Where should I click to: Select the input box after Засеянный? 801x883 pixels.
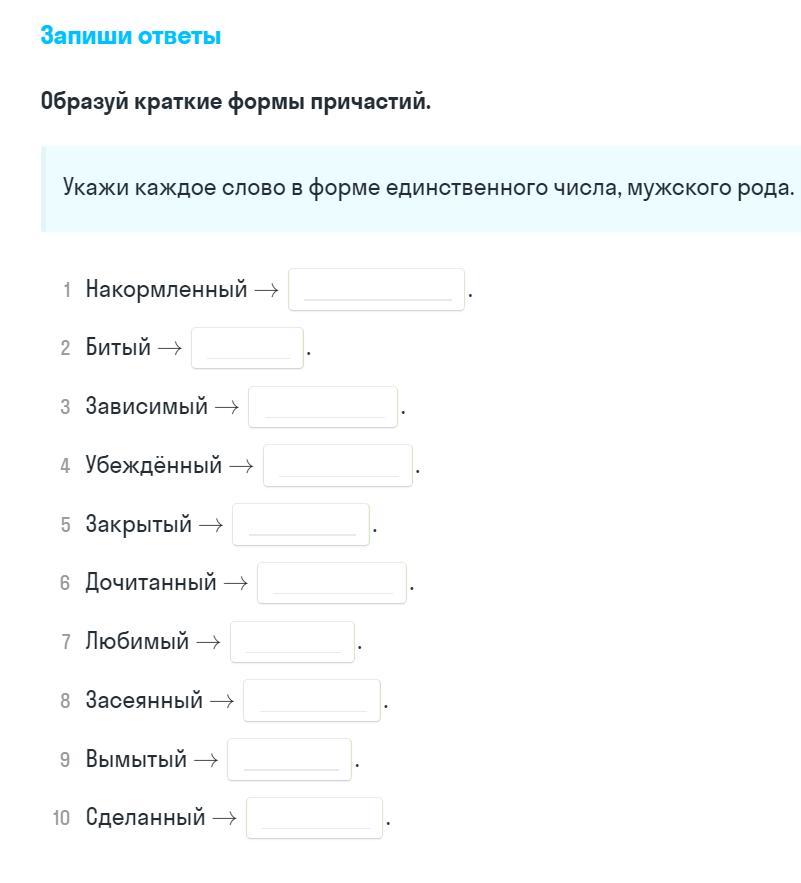pos(311,701)
